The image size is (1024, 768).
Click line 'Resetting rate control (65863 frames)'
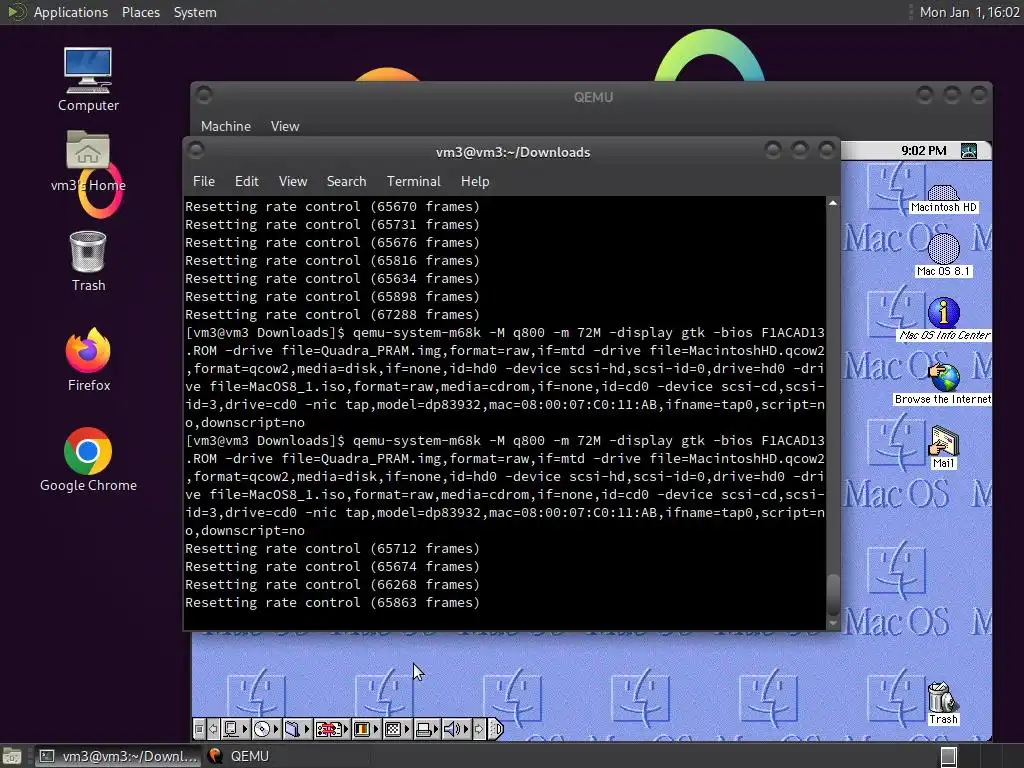pos(332,602)
